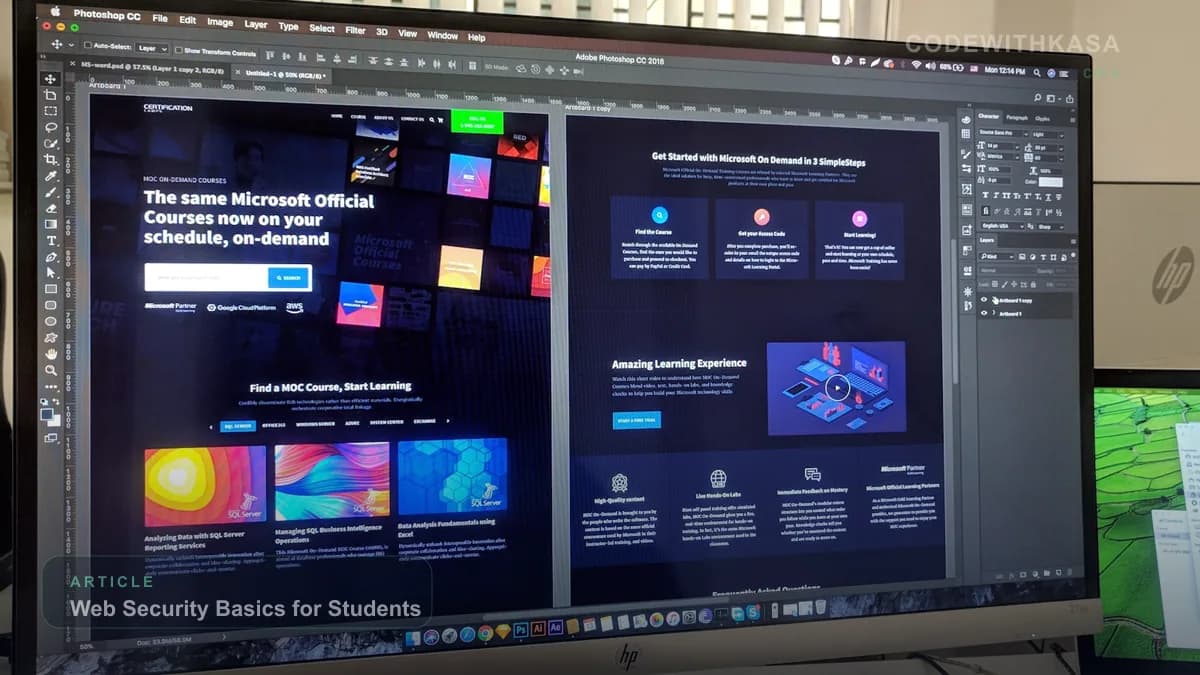This screenshot has width=1200, height=675.
Task: Open the File menu
Action: tap(160, 18)
